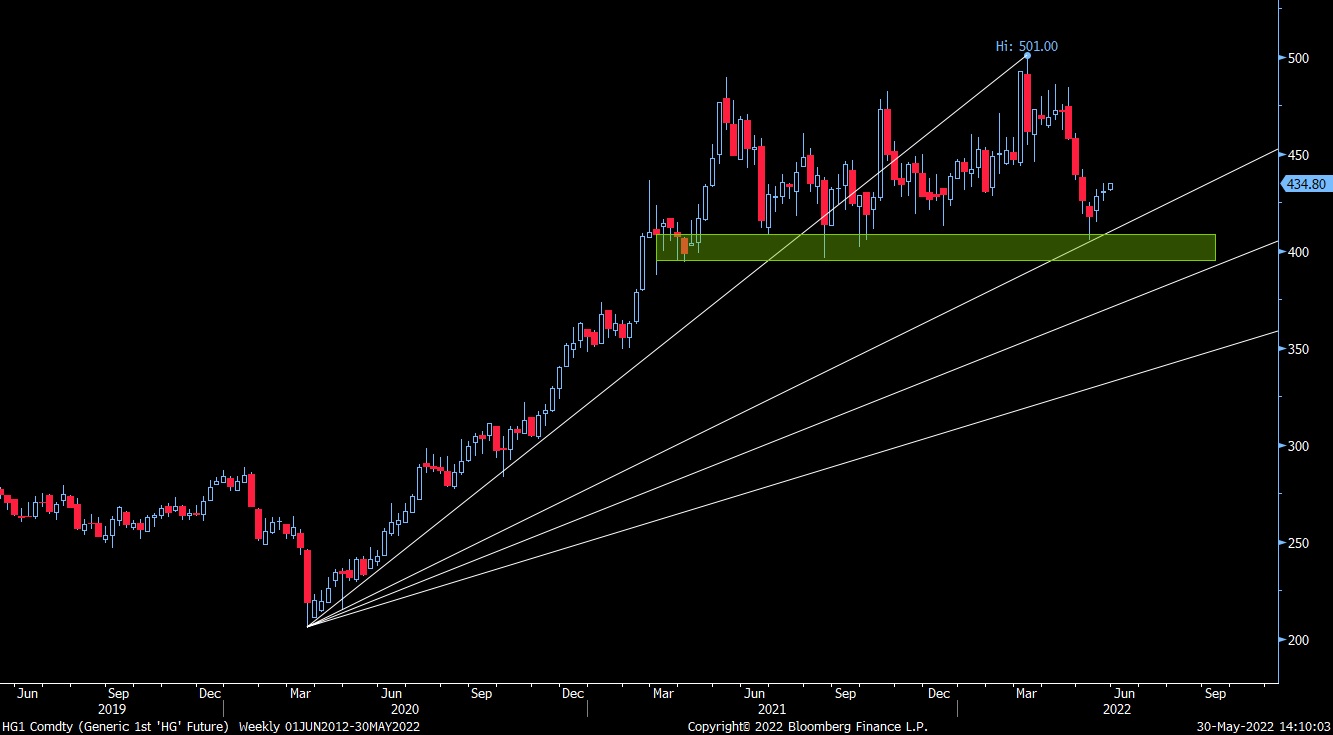Click the fan lines origin at March 2020 low
This screenshot has height=735, width=1333.
(308, 626)
